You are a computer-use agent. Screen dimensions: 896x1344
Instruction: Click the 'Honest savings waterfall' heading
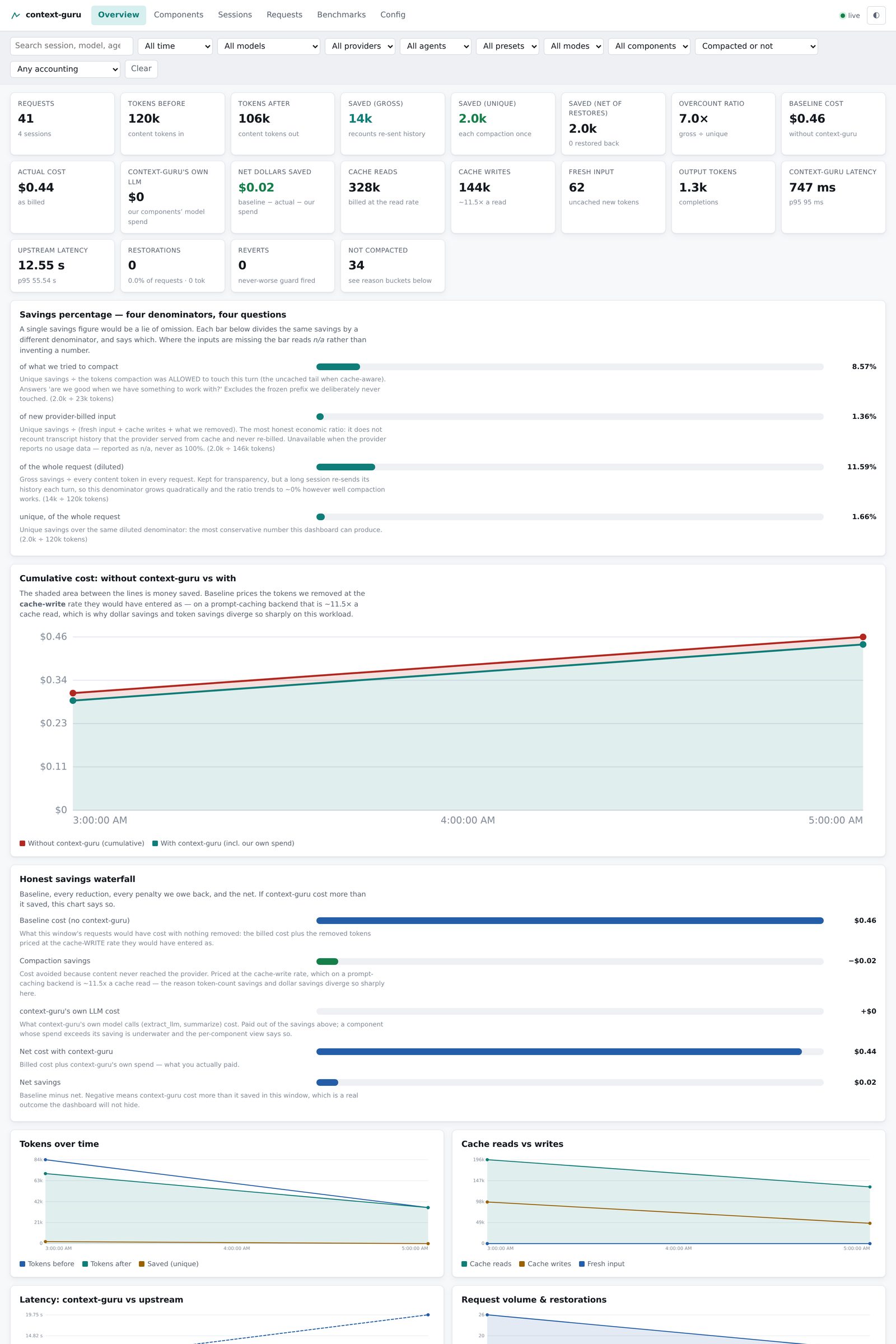tap(77, 879)
